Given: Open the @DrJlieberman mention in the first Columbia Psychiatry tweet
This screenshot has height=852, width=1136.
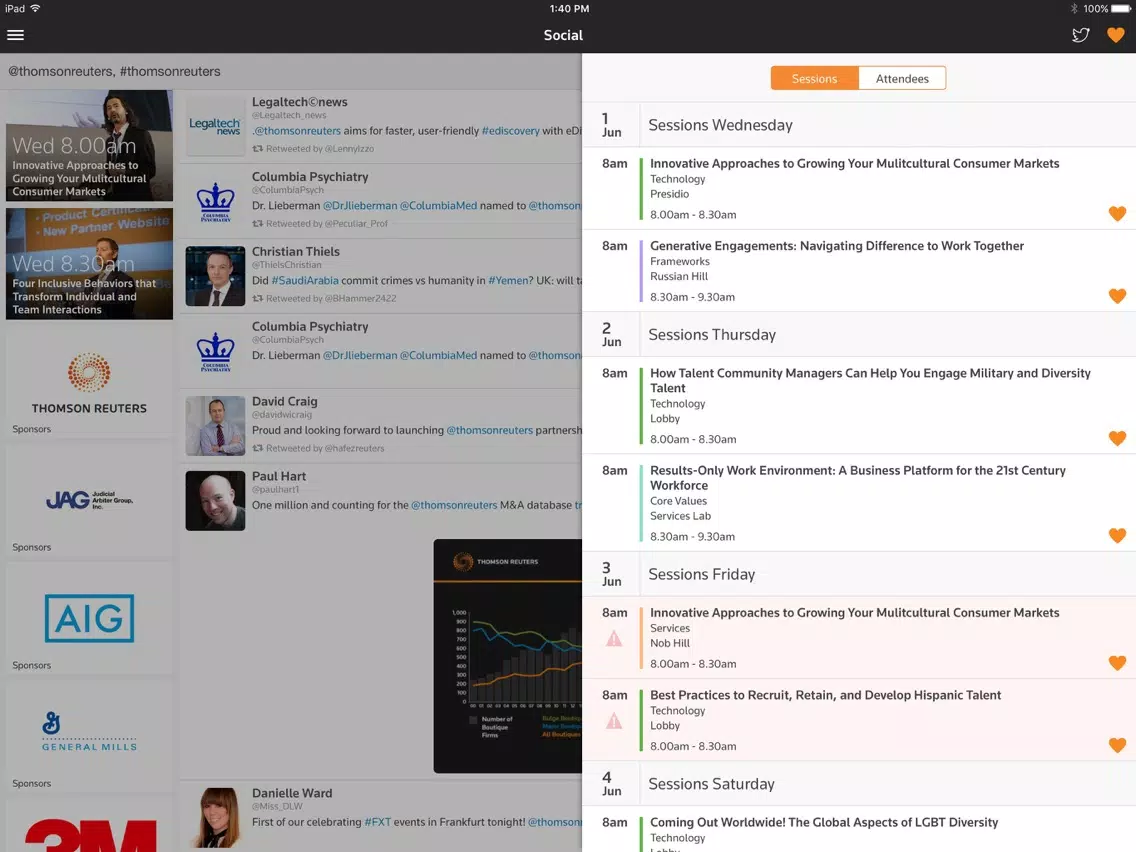Looking at the screenshot, I should [x=360, y=206].
